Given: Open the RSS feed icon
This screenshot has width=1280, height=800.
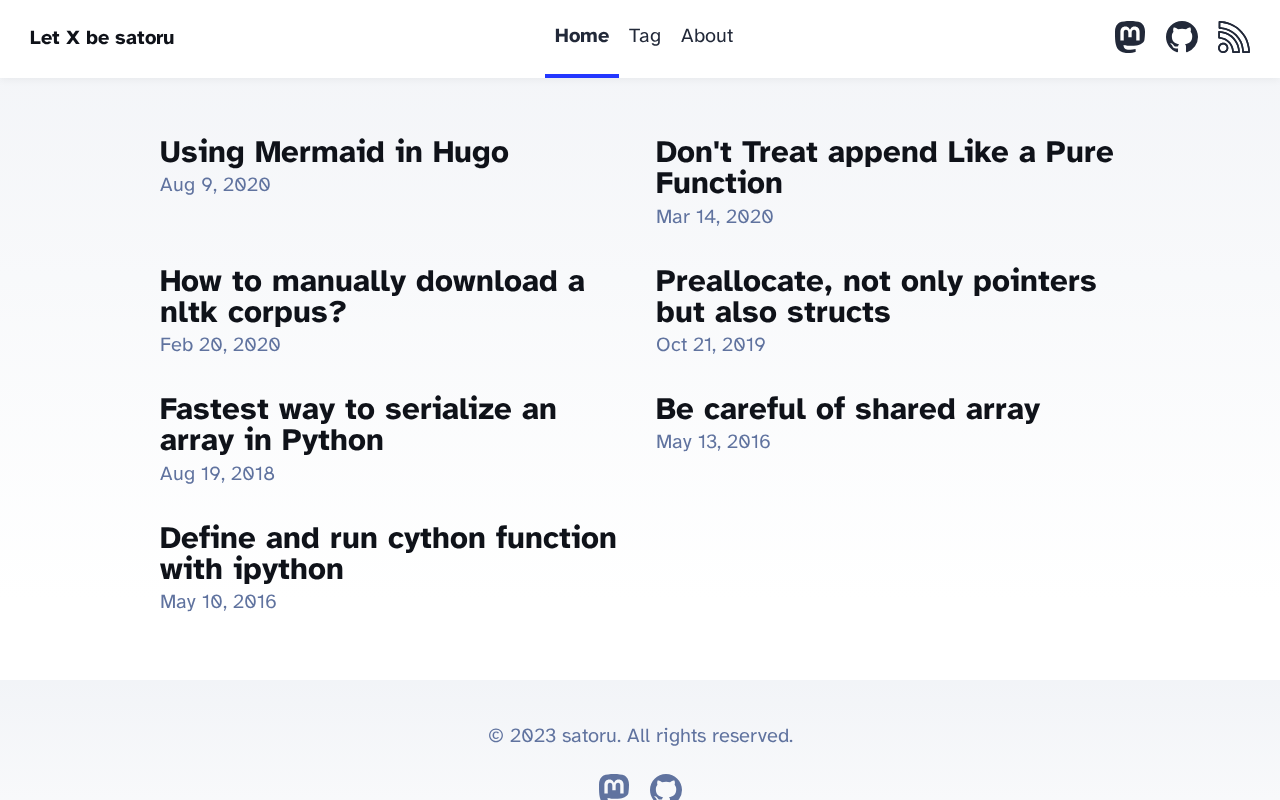Looking at the screenshot, I should pyautogui.click(x=1234, y=37).
